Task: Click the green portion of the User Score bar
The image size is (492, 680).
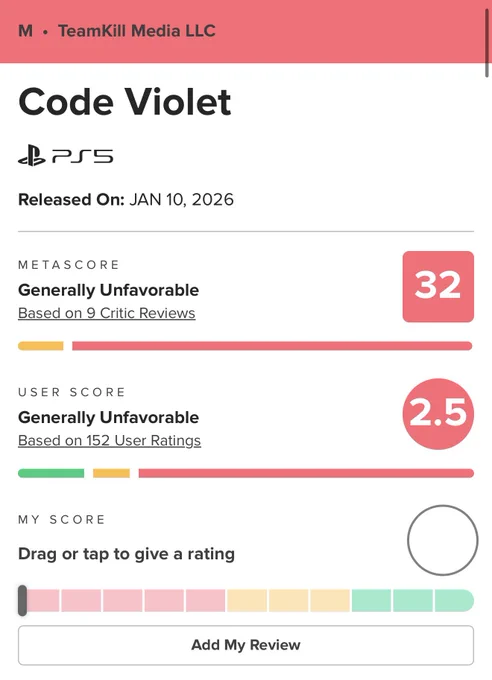Action: point(51,473)
